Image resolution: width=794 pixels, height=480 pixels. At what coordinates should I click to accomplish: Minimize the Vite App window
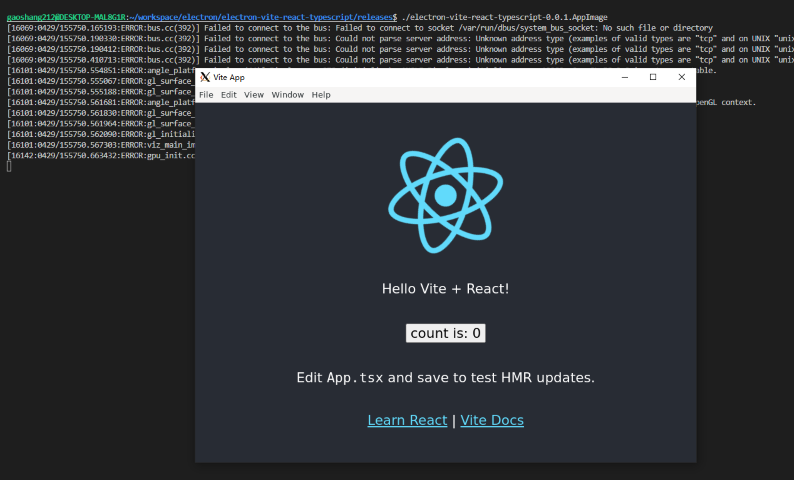pos(624,77)
